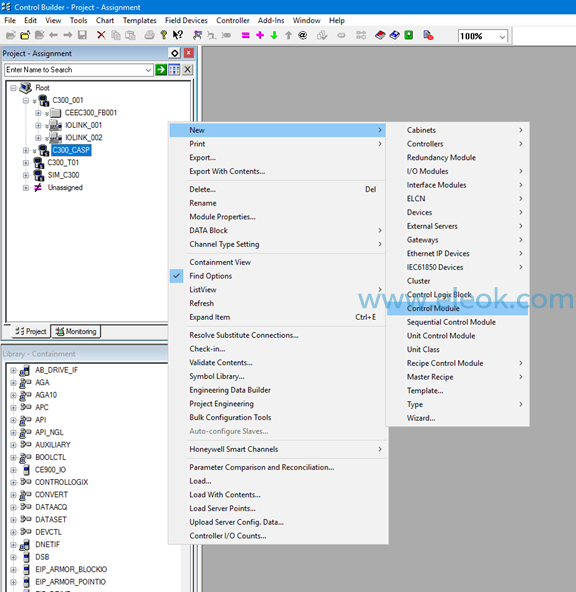
Task: Open the Controller menu in menu bar
Action: coord(233,20)
